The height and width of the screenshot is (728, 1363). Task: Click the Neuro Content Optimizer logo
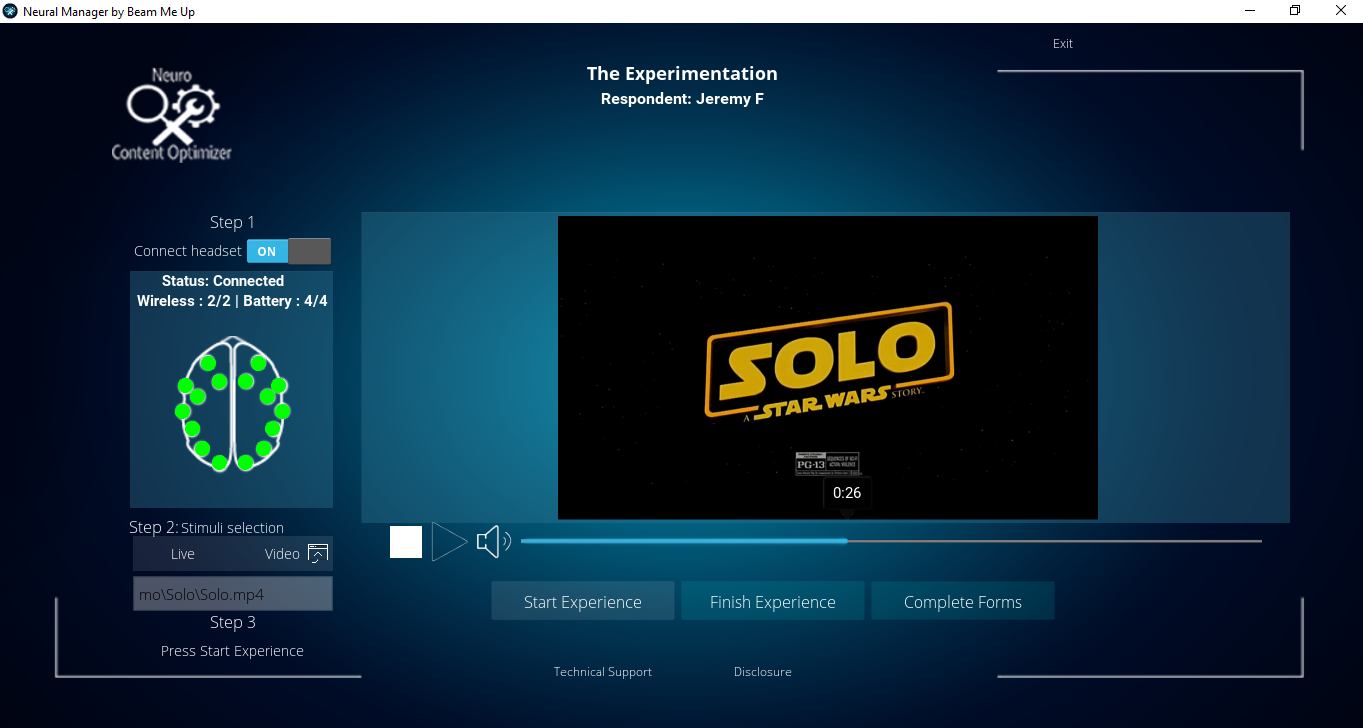[x=172, y=115]
